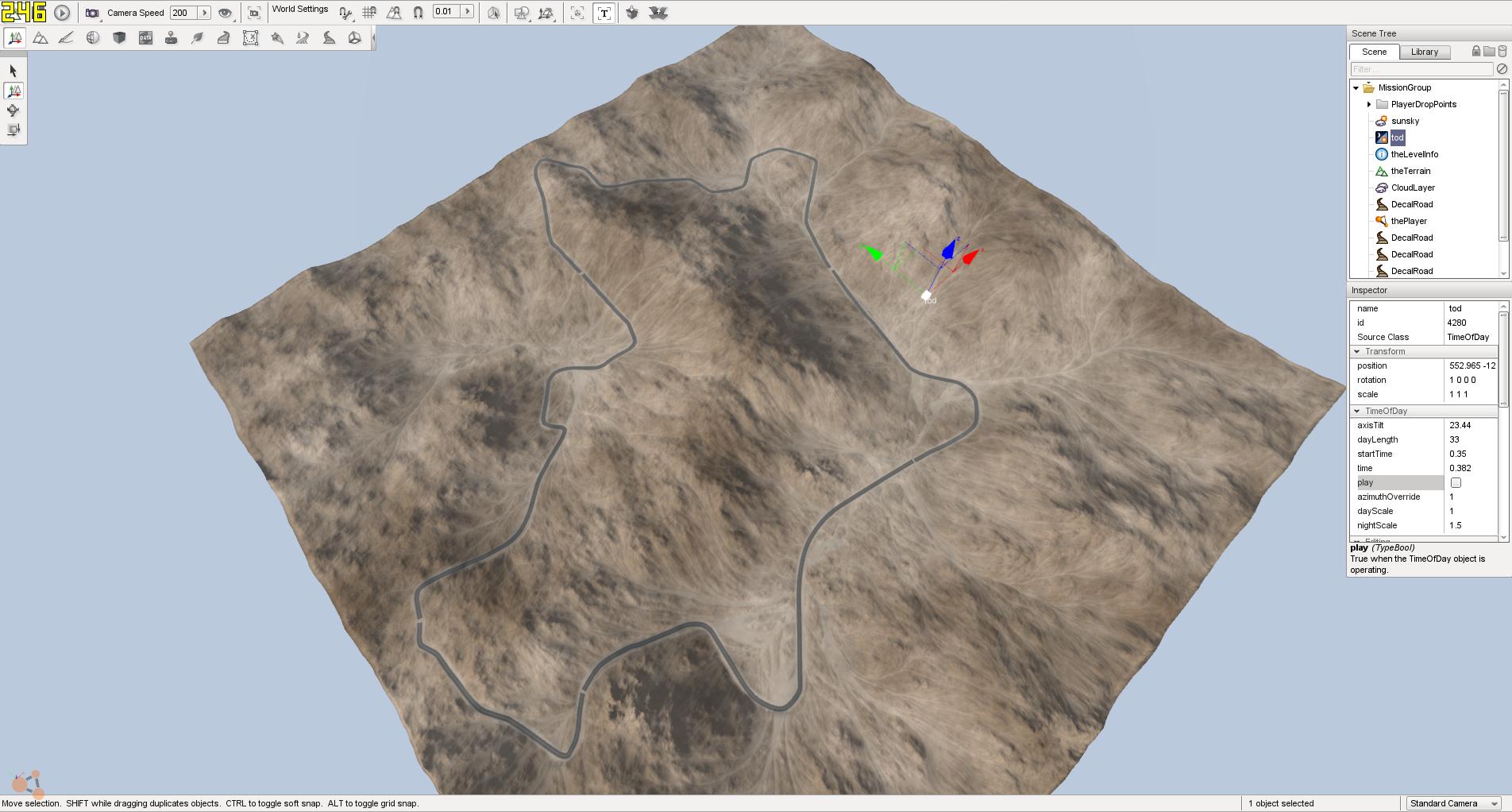Toggle the render object icons button

577,13
